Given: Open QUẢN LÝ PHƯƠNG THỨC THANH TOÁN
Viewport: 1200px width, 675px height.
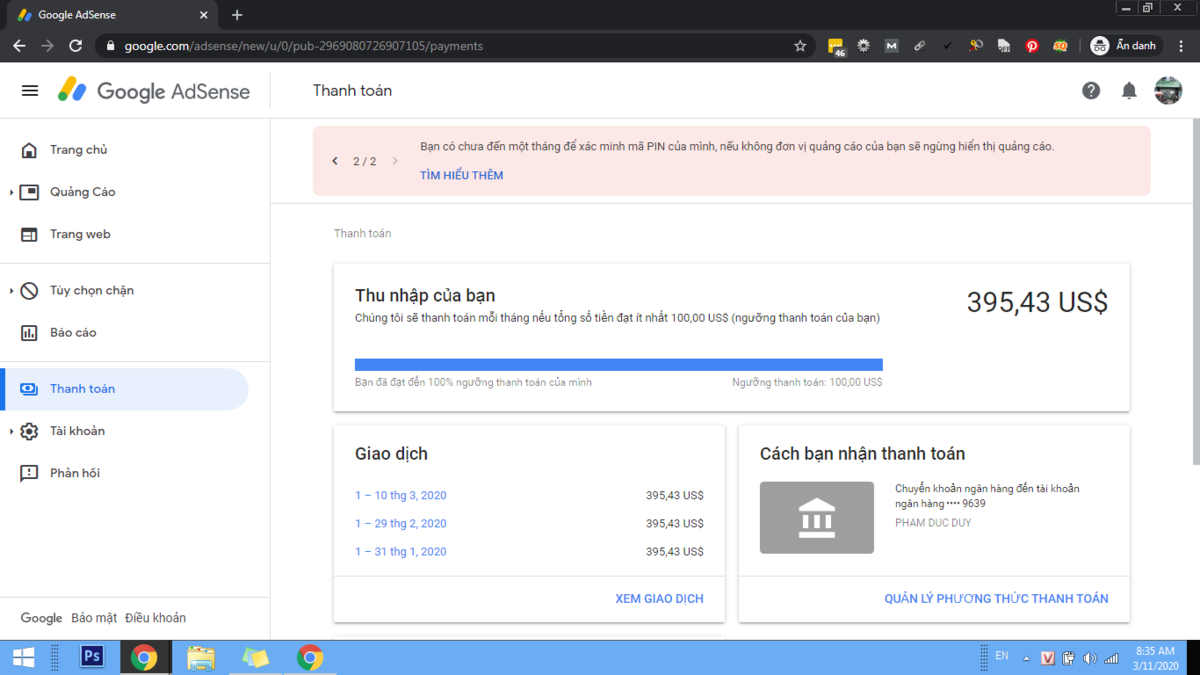Looking at the screenshot, I should click(996, 599).
